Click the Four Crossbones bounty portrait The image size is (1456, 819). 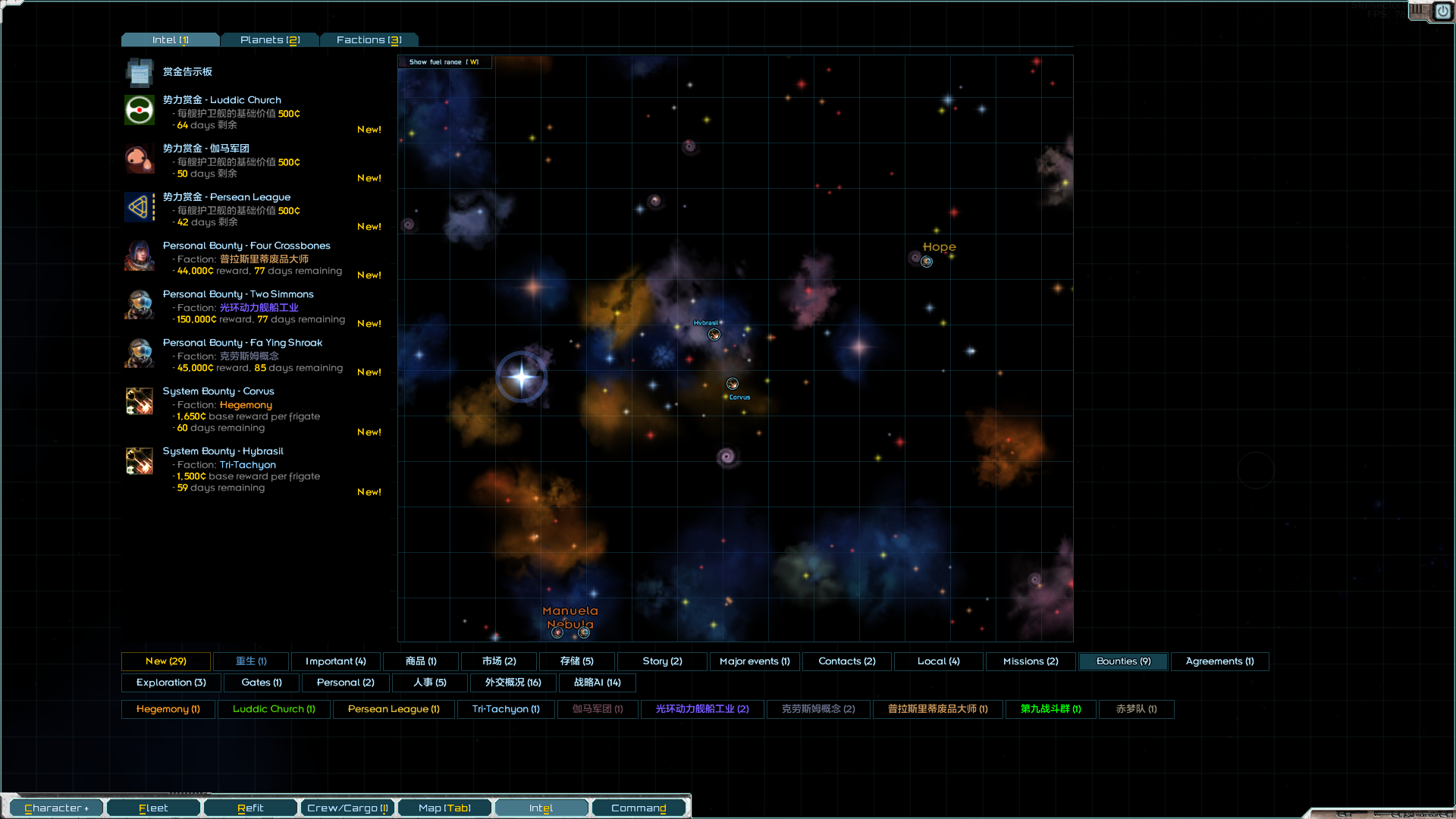(x=140, y=256)
